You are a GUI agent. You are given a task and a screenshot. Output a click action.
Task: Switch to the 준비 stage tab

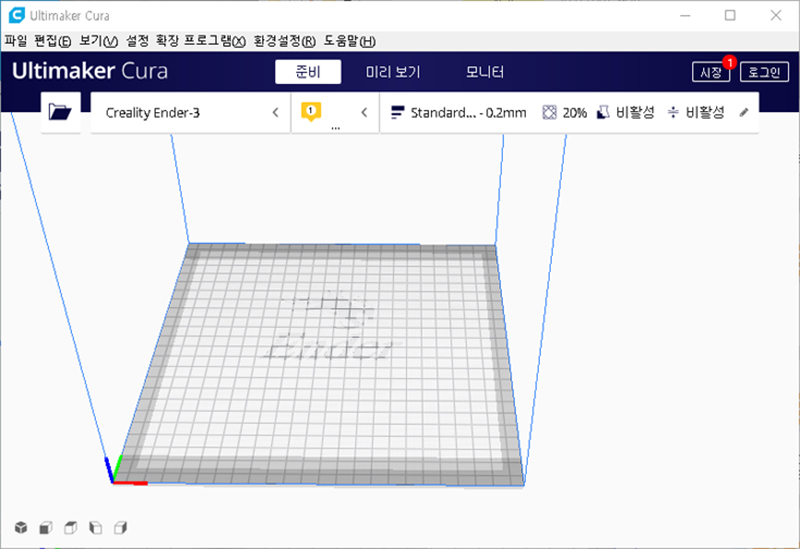point(308,71)
